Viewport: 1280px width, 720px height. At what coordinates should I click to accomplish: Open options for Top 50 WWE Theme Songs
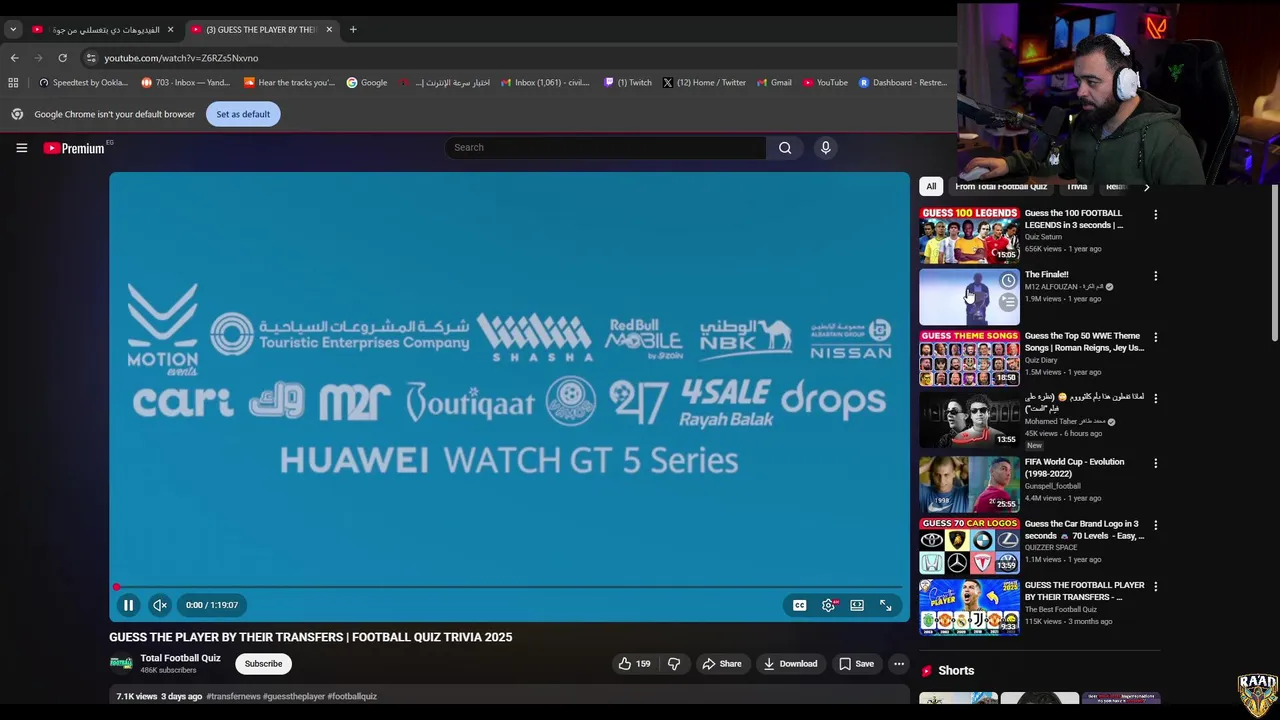tap(1155, 338)
